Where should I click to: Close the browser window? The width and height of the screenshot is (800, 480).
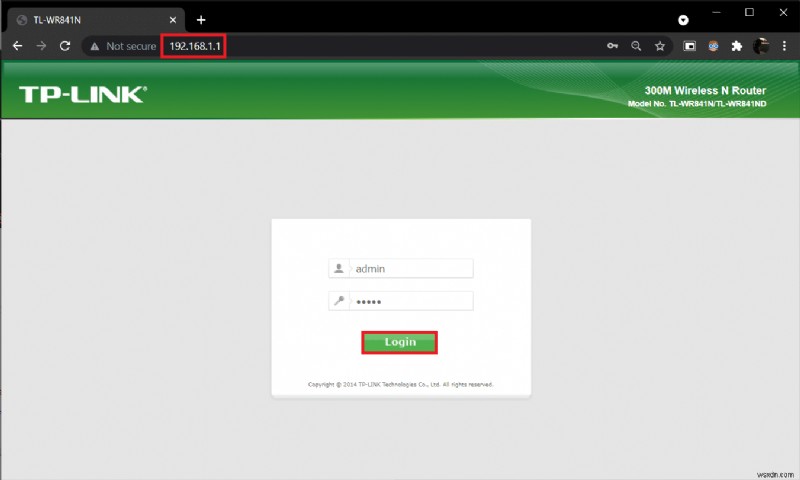coord(783,12)
